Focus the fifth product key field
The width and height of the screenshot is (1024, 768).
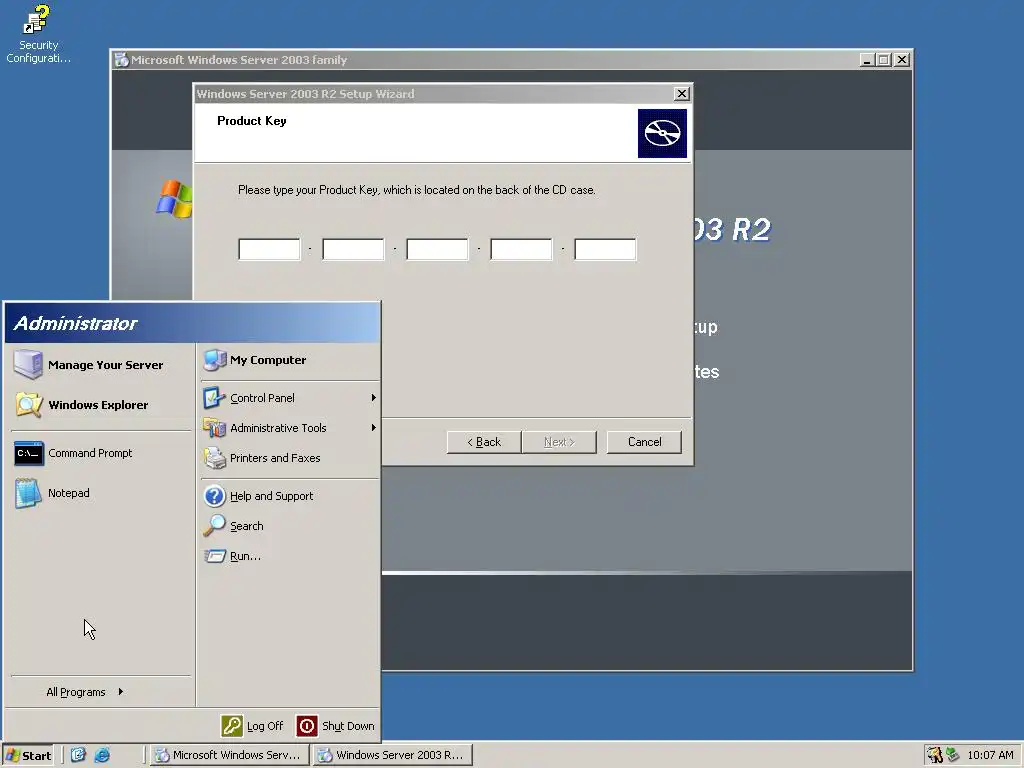pos(605,249)
